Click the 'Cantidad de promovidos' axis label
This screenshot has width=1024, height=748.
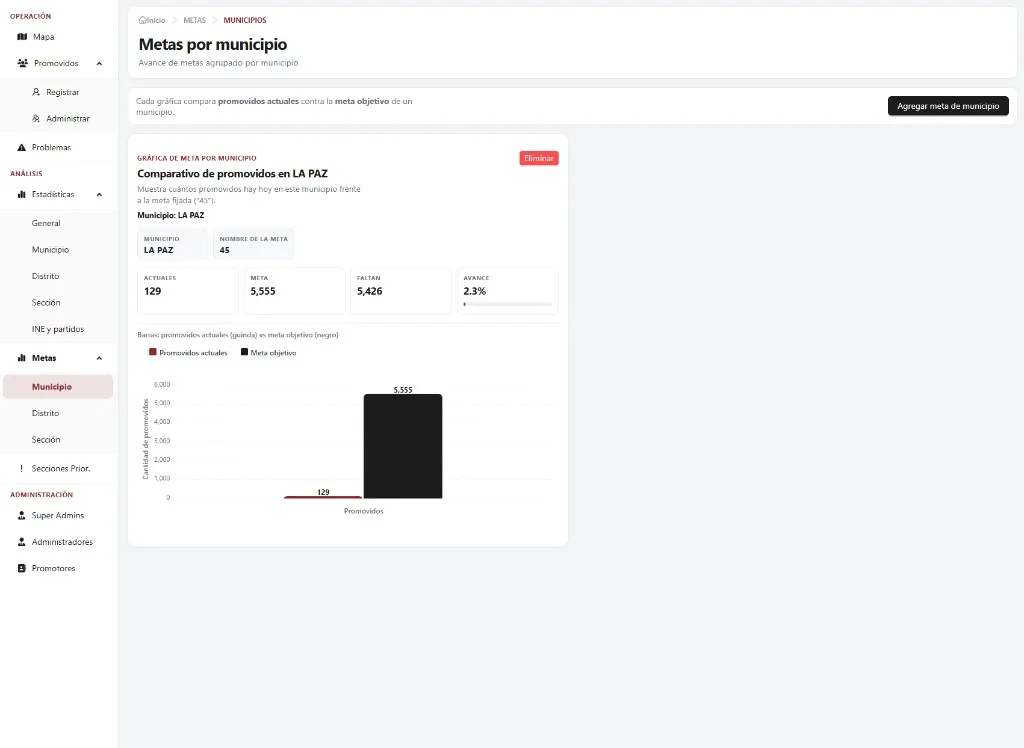tap(146, 439)
